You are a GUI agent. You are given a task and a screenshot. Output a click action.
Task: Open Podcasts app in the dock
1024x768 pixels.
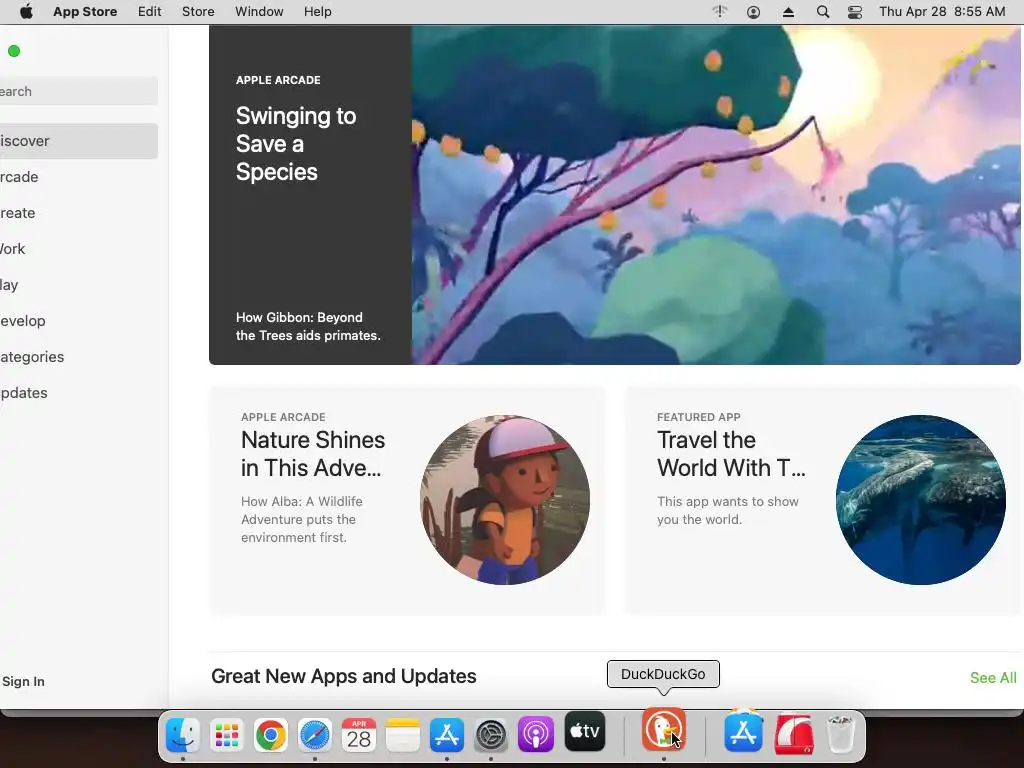(536, 735)
